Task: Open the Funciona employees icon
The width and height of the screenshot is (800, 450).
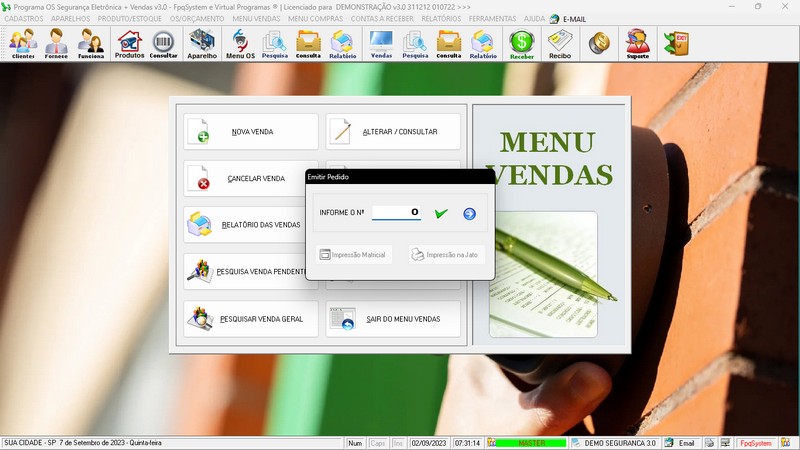Action: pos(91,44)
